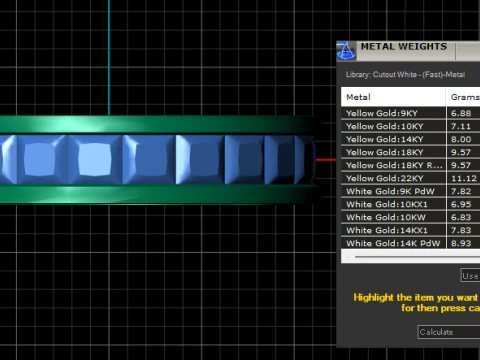This screenshot has width=480, height=360.
Task: Select the White Gold:14K PdW row
Action: coord(410,243)
